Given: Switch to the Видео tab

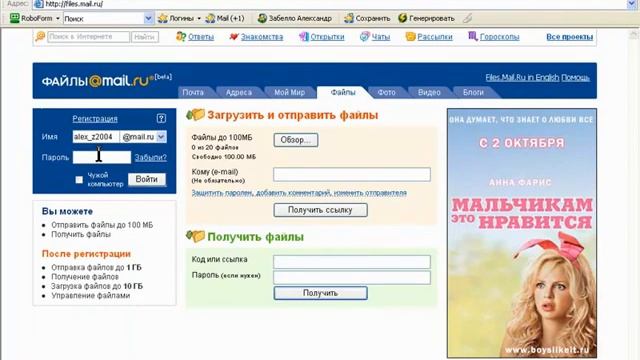Looking at the screenshot, I should point(429,93).
